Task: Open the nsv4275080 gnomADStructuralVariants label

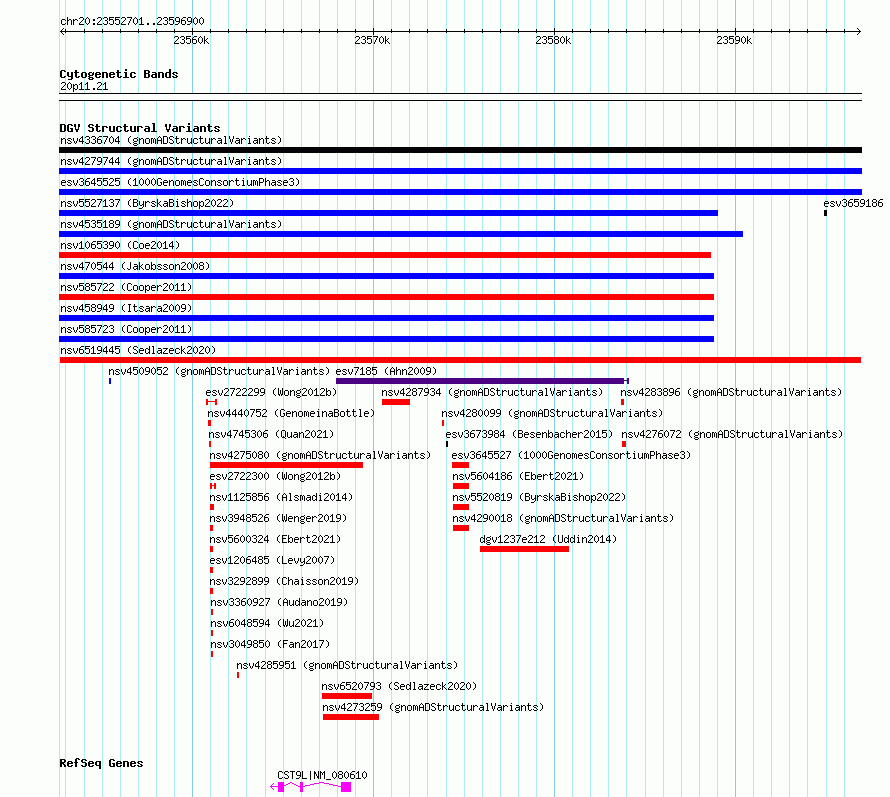Action: click(320, 455)
